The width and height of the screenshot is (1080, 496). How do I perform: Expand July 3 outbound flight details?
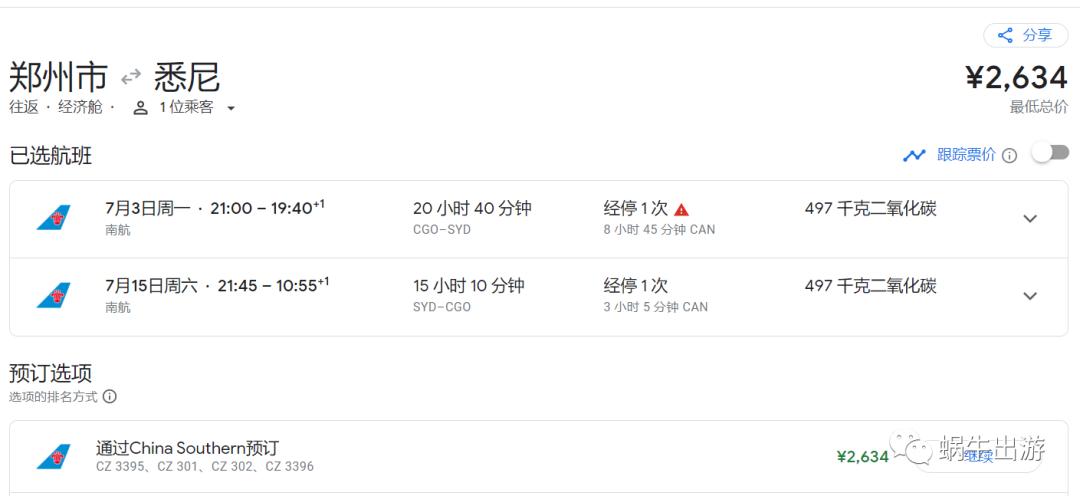point(1030,219)
